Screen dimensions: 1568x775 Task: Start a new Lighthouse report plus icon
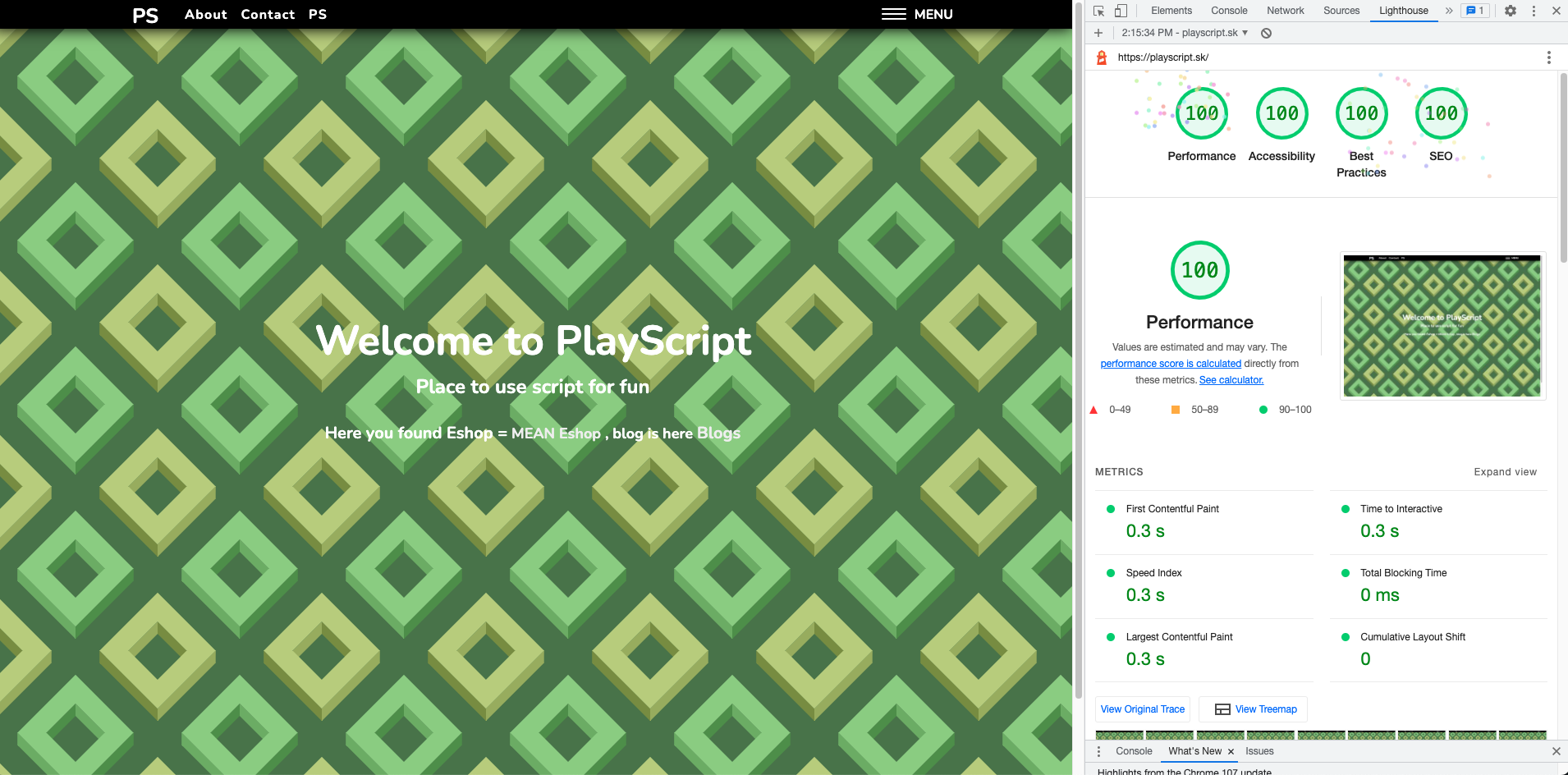(x=1098, y=33)
